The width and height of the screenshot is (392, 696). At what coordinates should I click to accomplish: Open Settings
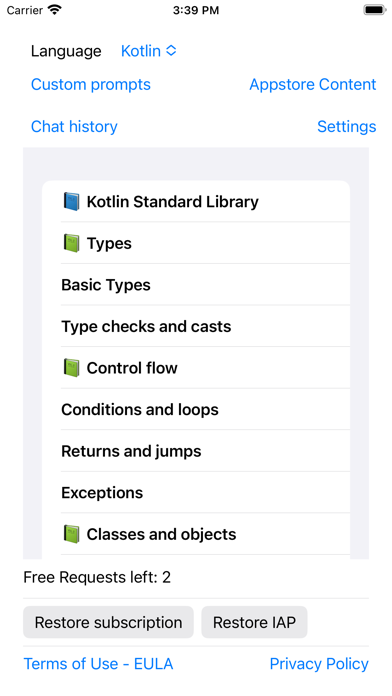[346, 127]
